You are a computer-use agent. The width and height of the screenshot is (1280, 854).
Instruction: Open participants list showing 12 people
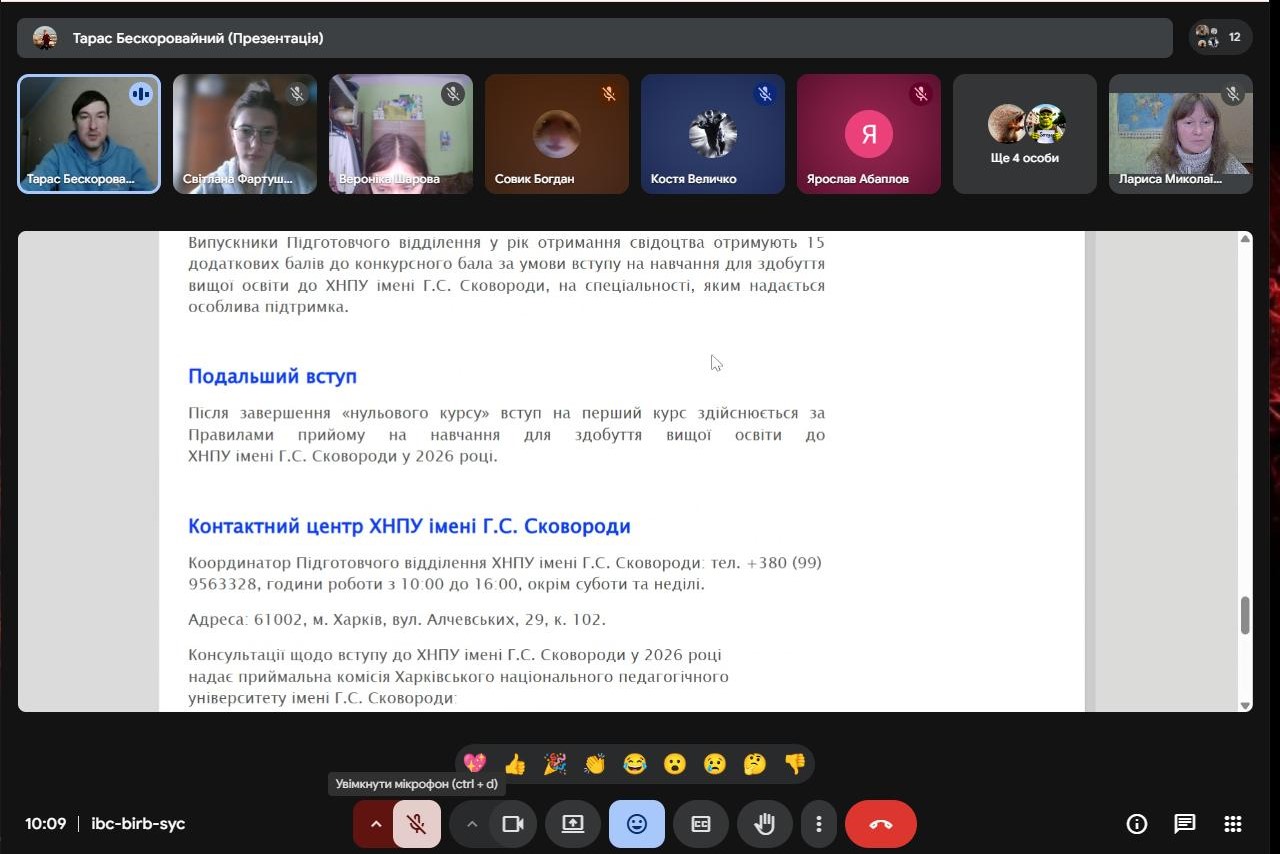[1221, 38]
